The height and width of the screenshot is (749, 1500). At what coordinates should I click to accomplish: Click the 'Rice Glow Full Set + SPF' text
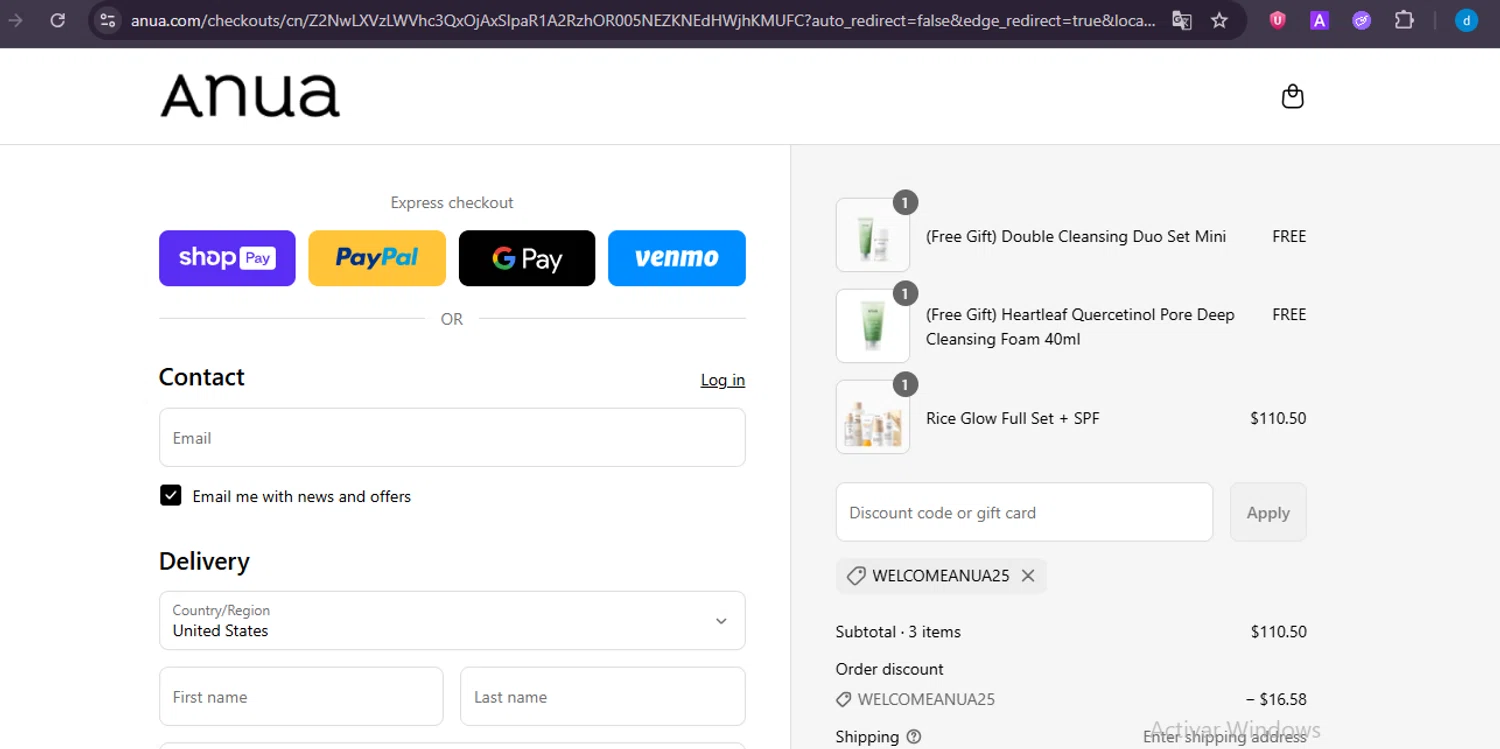[x=1013, y=418]
